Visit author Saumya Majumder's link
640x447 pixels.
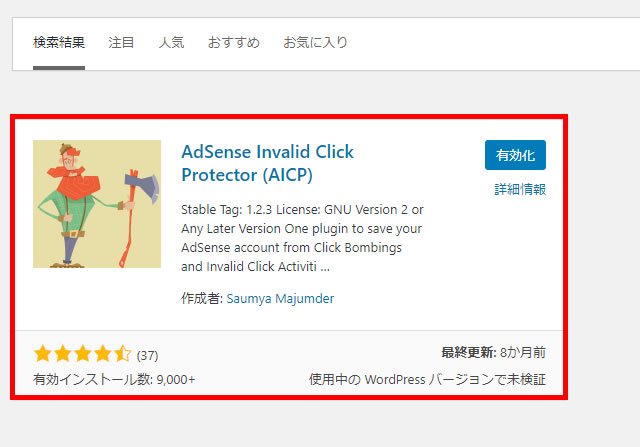(x=280, y=298)
